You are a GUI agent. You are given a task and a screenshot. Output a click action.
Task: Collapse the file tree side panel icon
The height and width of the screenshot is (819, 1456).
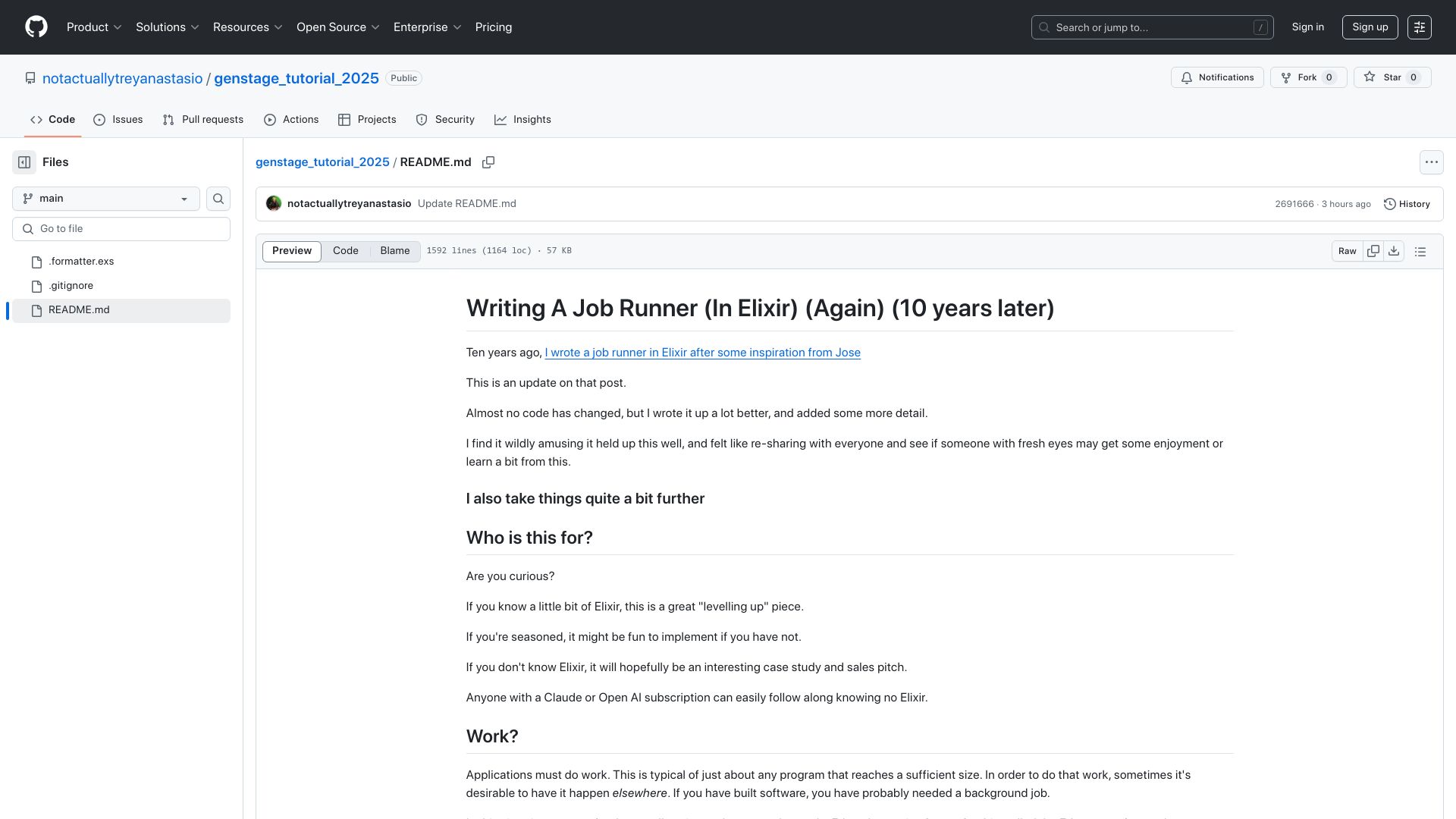tap(24, 162)
